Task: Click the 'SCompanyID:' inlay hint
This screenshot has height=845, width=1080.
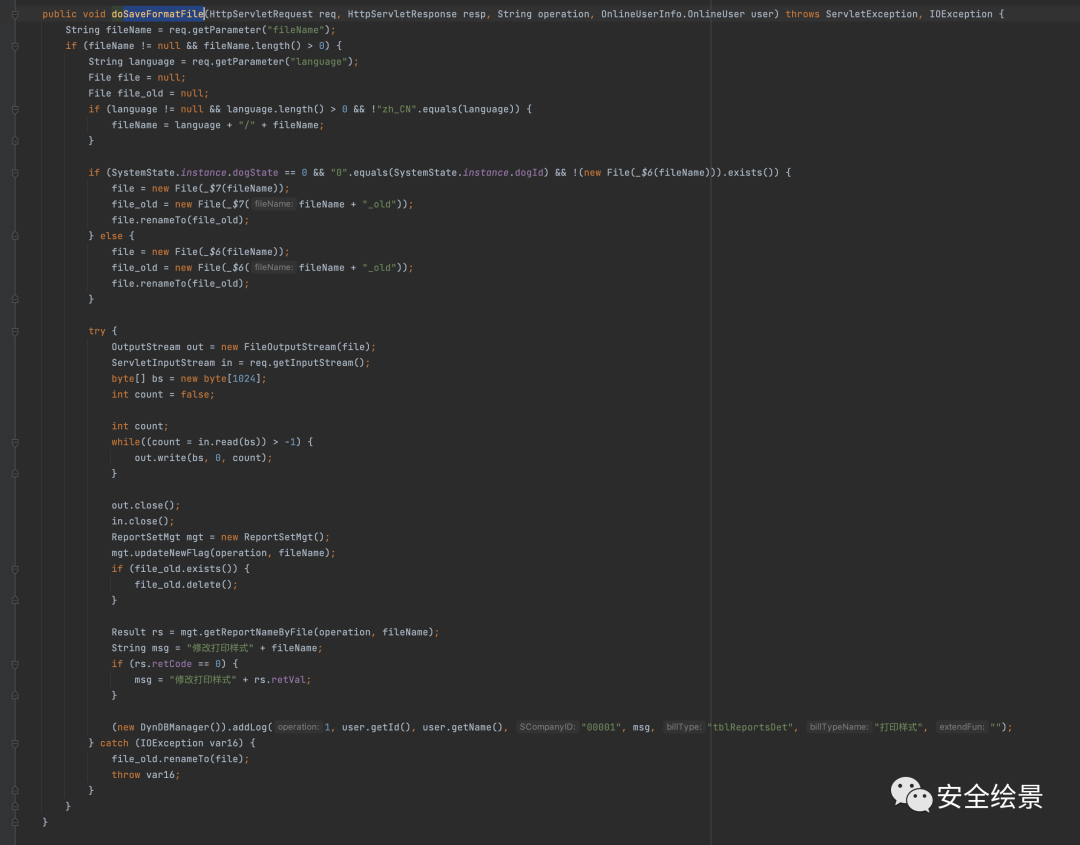Action: coord(548,727)
